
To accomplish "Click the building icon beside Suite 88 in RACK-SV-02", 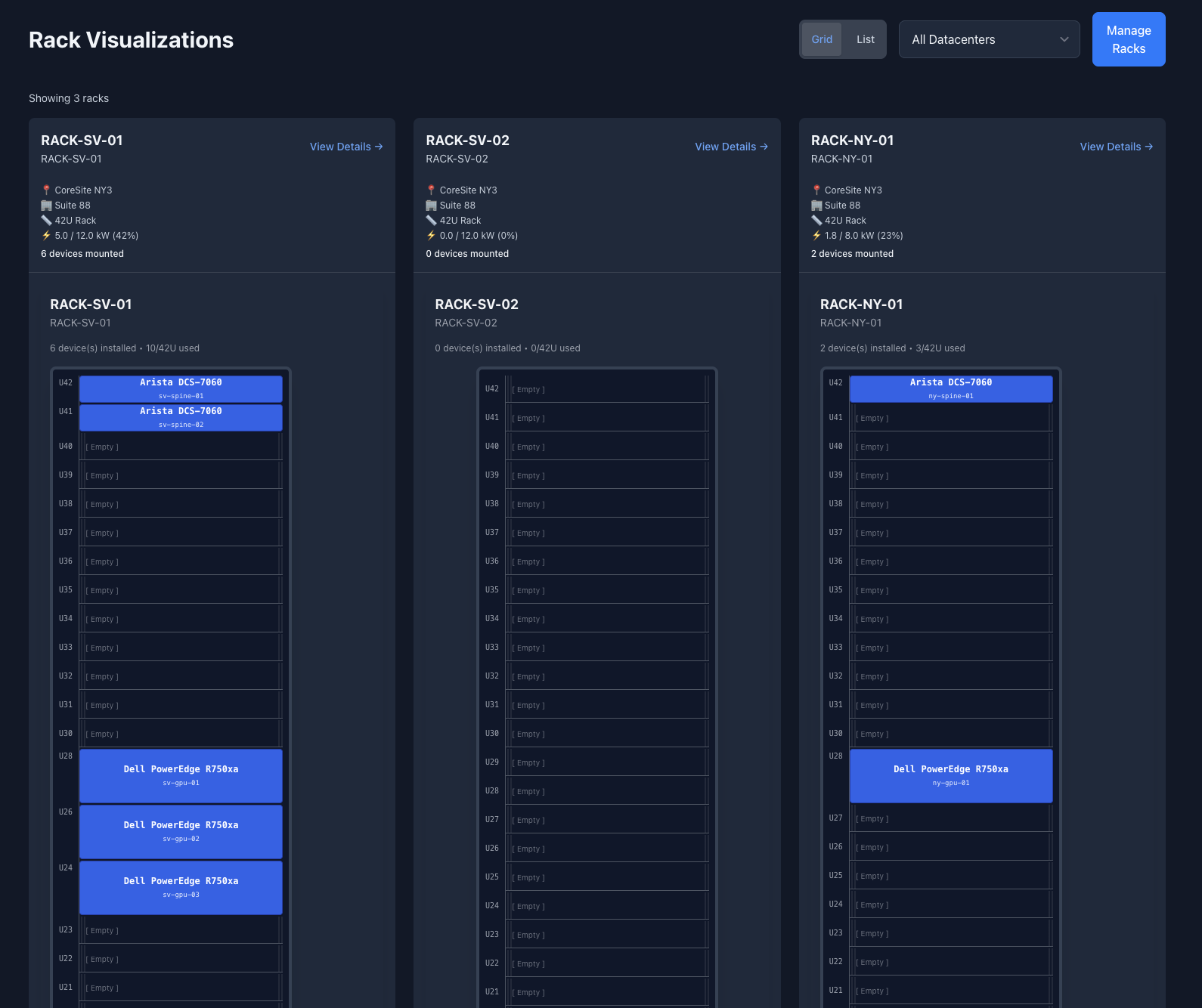I will tap(431, 206).
